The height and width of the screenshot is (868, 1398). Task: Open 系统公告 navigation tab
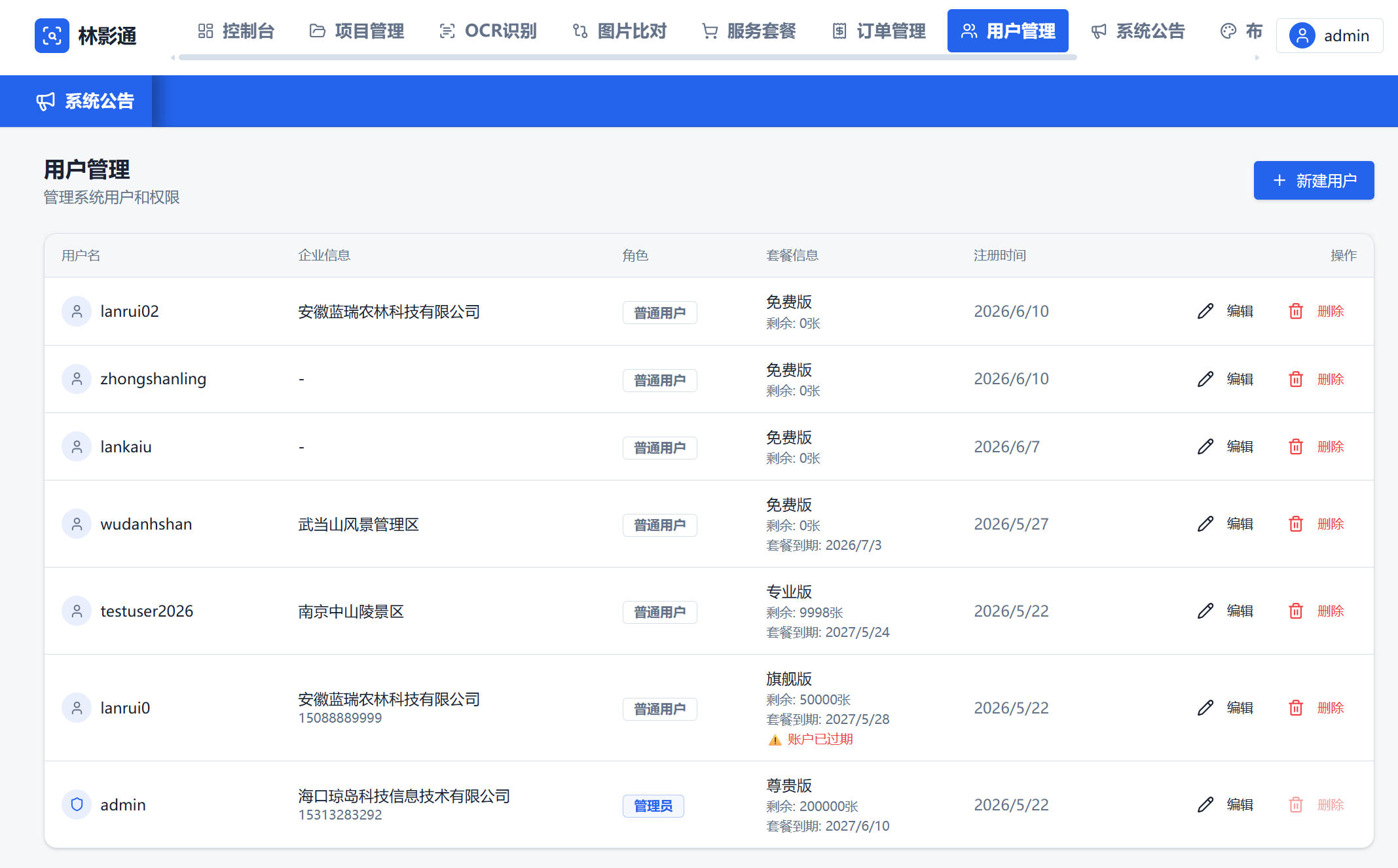[x=1138, y=31]
